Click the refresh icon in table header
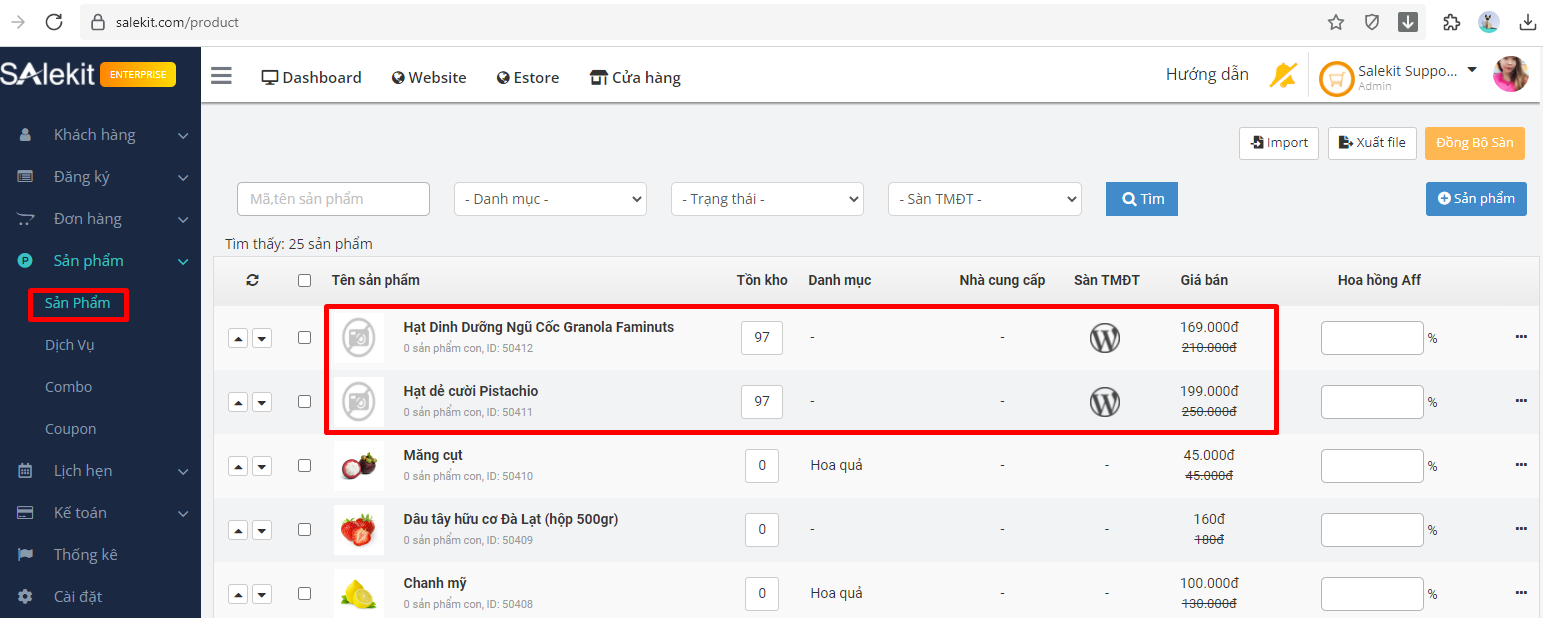 pos(252,281)
